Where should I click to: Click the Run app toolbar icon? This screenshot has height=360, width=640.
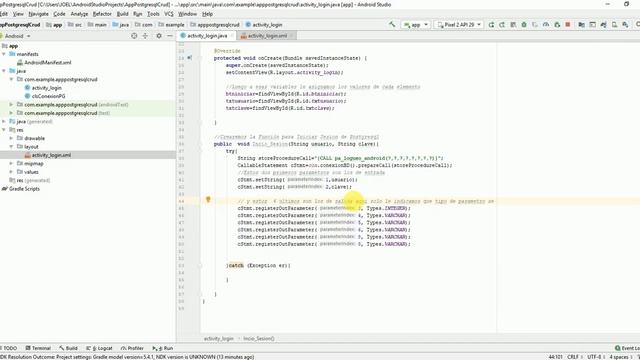(x=491, y=24)
